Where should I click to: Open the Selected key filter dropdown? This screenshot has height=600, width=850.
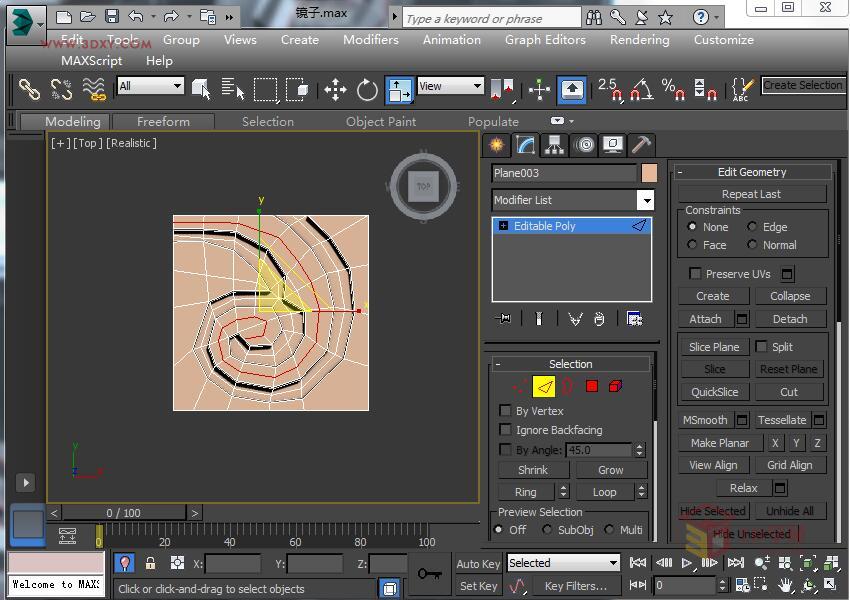(x=613, y=563)
